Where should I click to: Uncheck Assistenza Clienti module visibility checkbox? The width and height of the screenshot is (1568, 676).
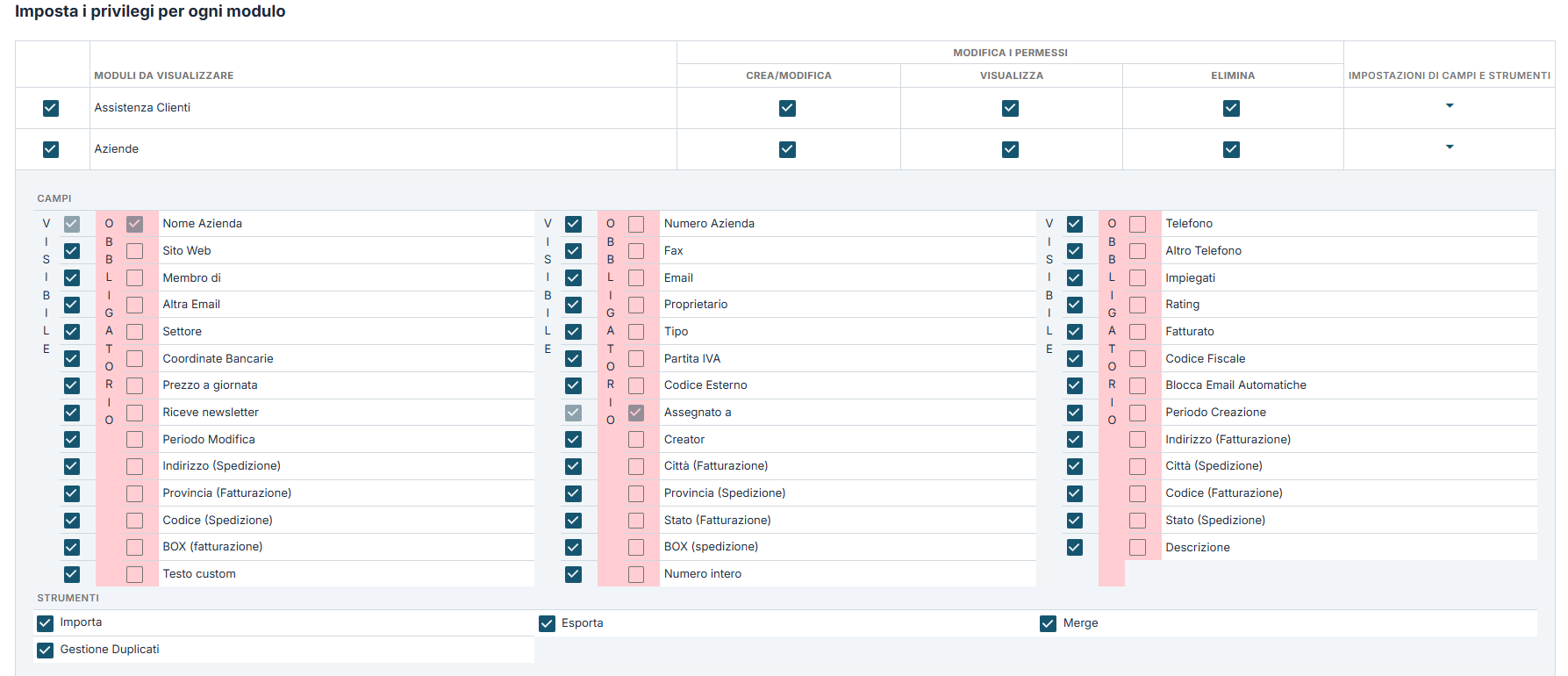[x=51, y=108]
